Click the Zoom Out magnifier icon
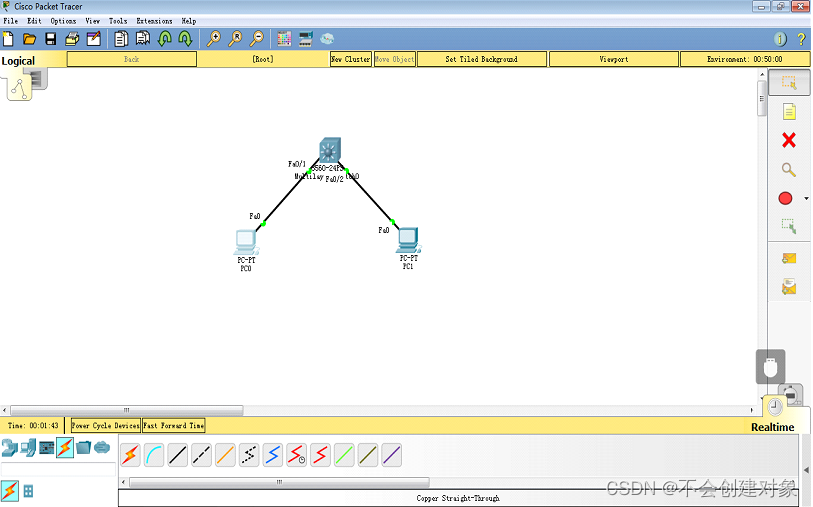This screenshot has height=507, width=813. coord(257,39)
